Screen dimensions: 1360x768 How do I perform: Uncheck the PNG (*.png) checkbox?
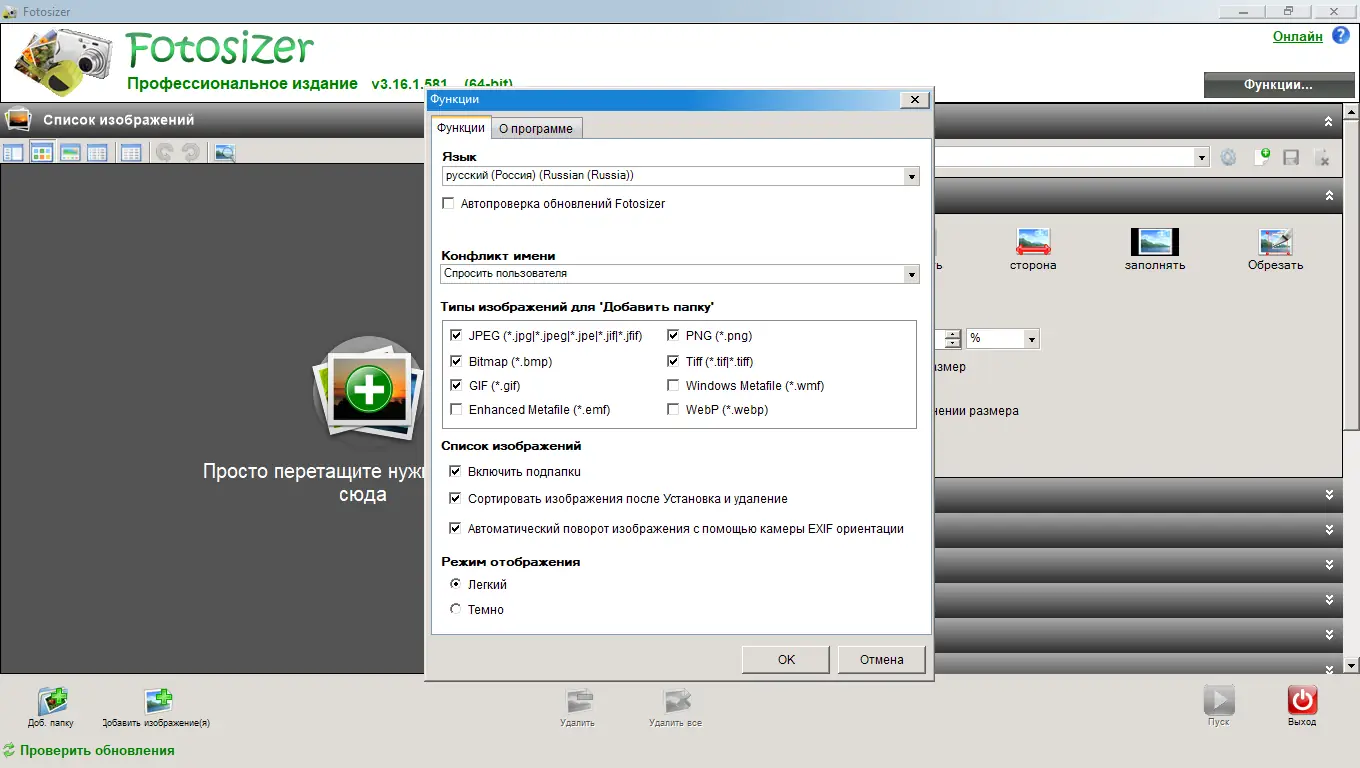(x=673, y=336)
